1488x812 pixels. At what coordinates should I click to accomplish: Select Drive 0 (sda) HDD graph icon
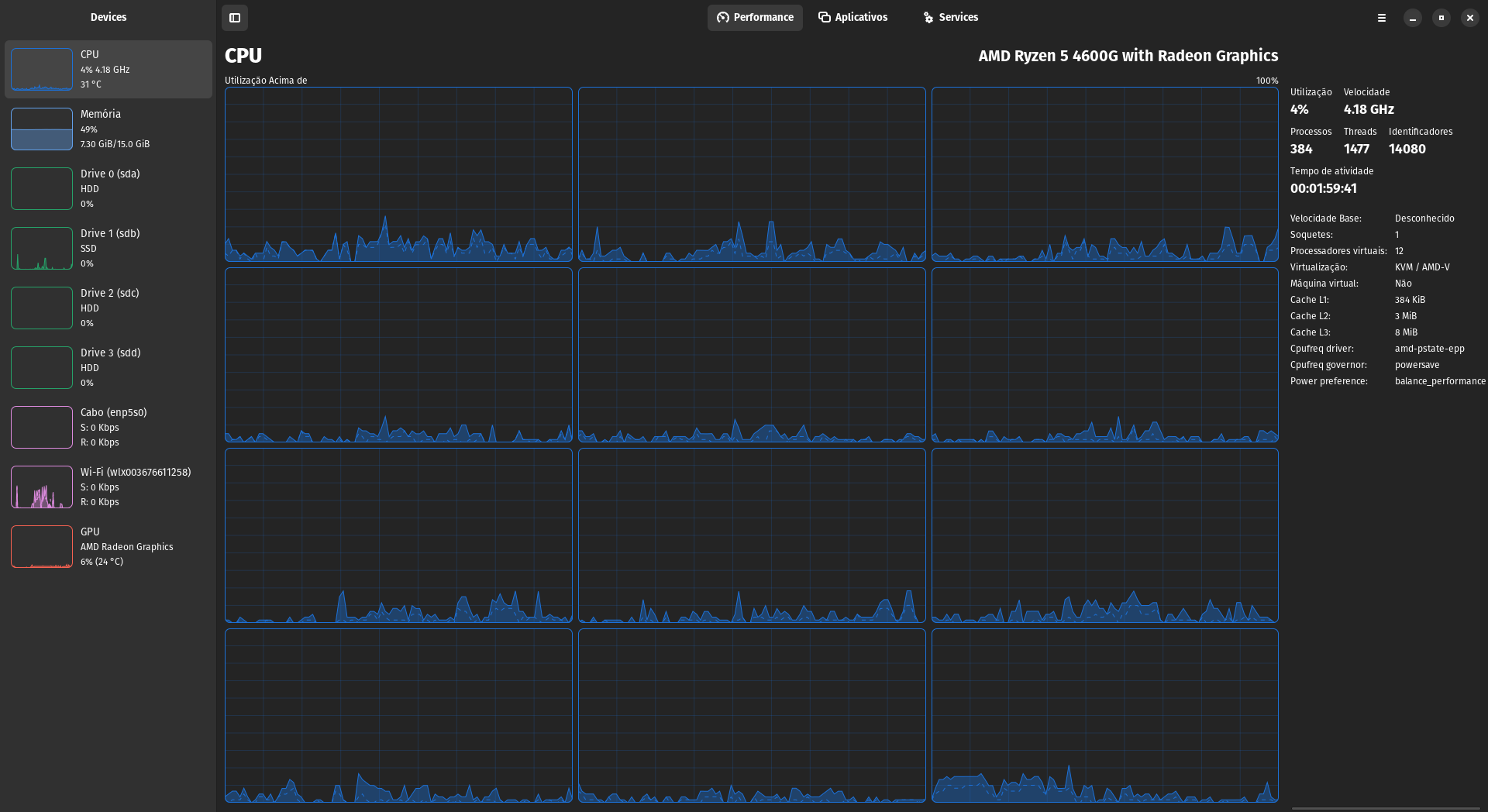point(42,189)
